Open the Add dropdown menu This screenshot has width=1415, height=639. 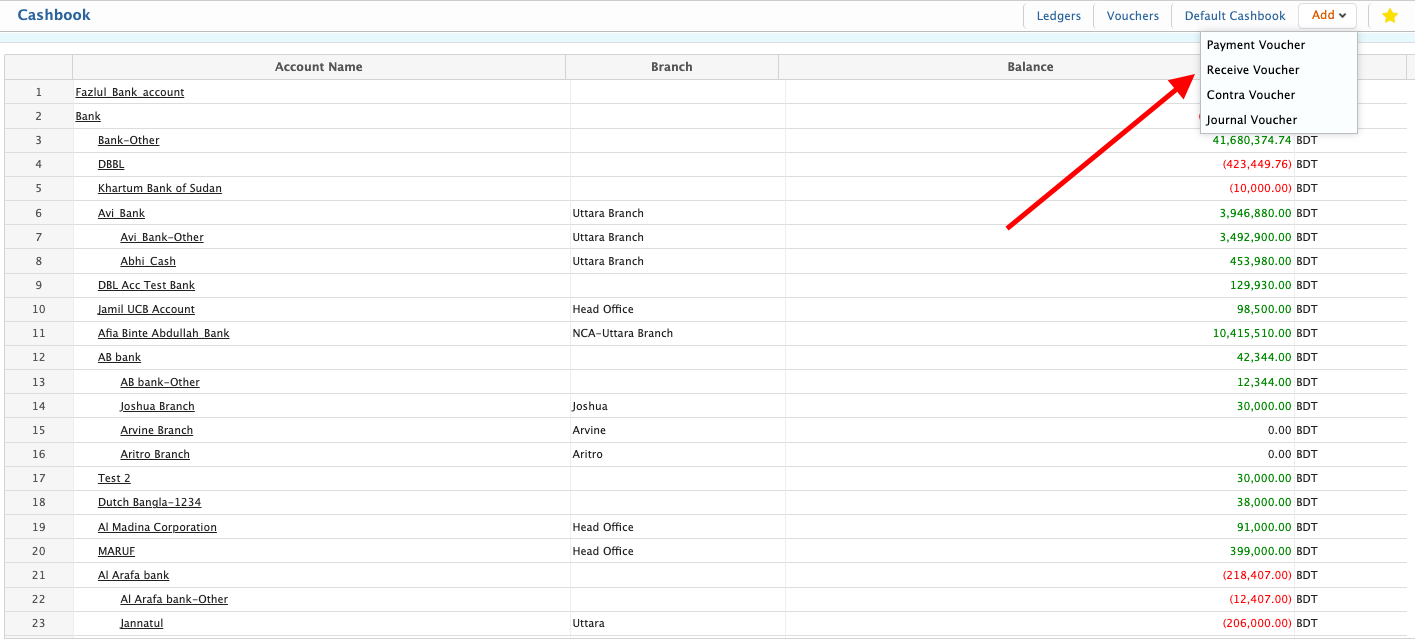coord(1328,16)
